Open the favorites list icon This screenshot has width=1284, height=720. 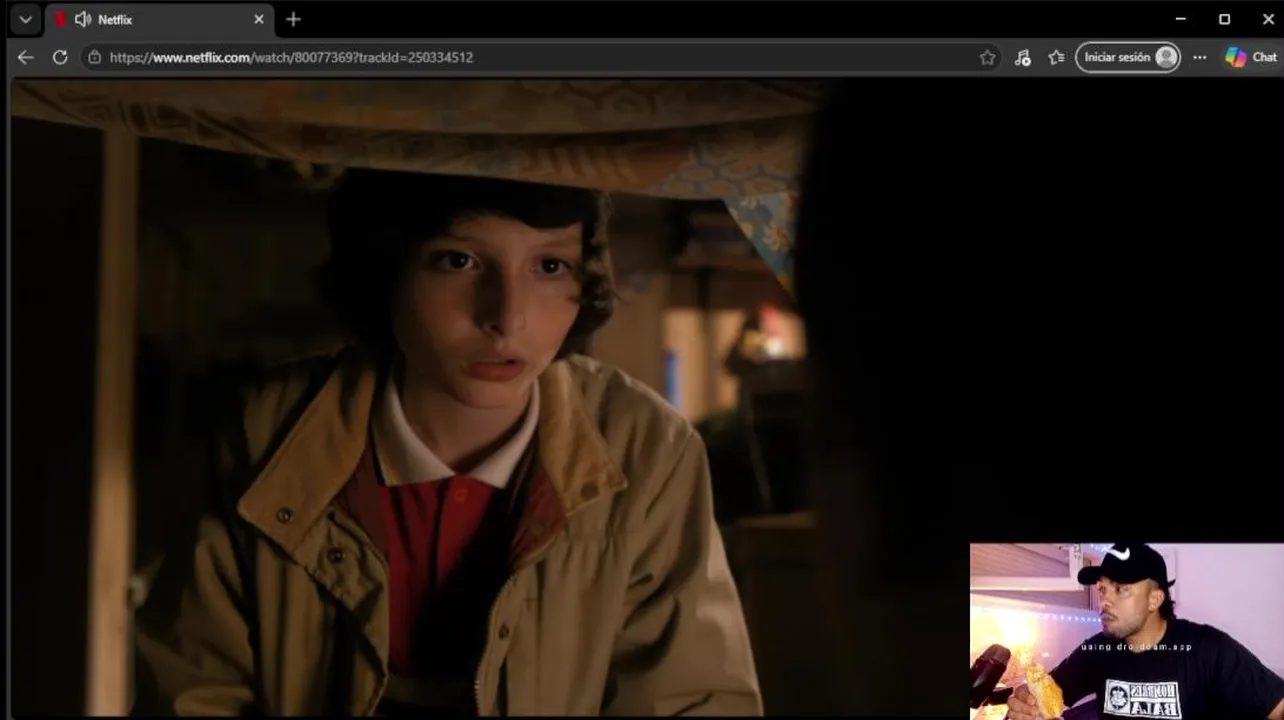1056,57
